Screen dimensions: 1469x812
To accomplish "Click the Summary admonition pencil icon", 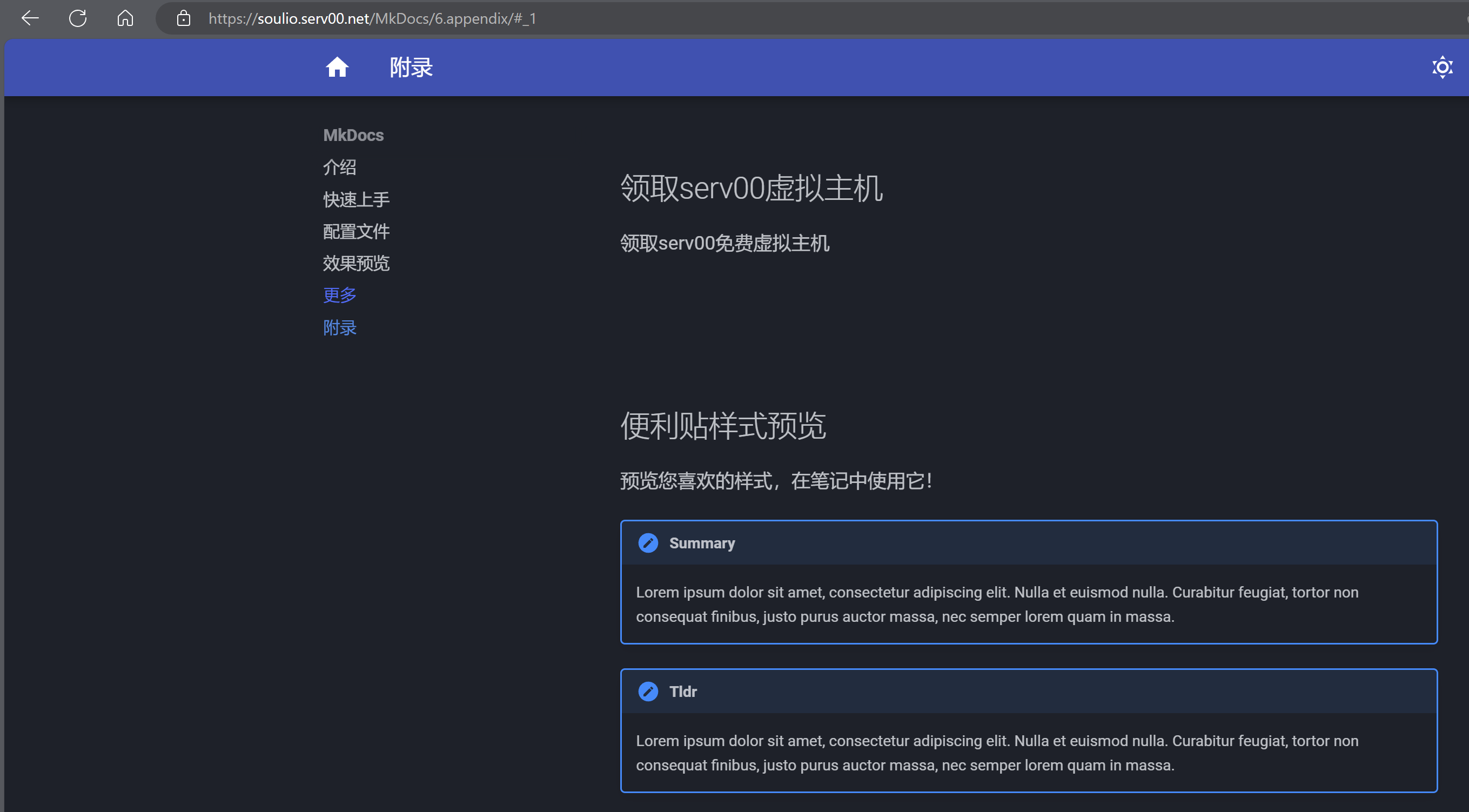I will tap(648, 543).
